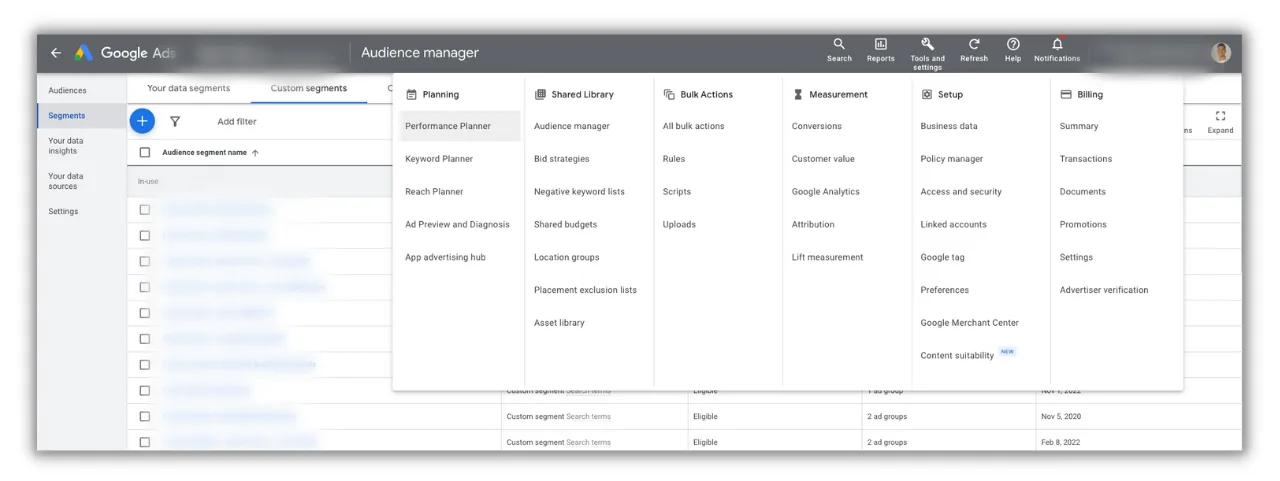Select Audience manager in Shared Library
Screen dimensions: 1280x481
[x=571, y=126]
